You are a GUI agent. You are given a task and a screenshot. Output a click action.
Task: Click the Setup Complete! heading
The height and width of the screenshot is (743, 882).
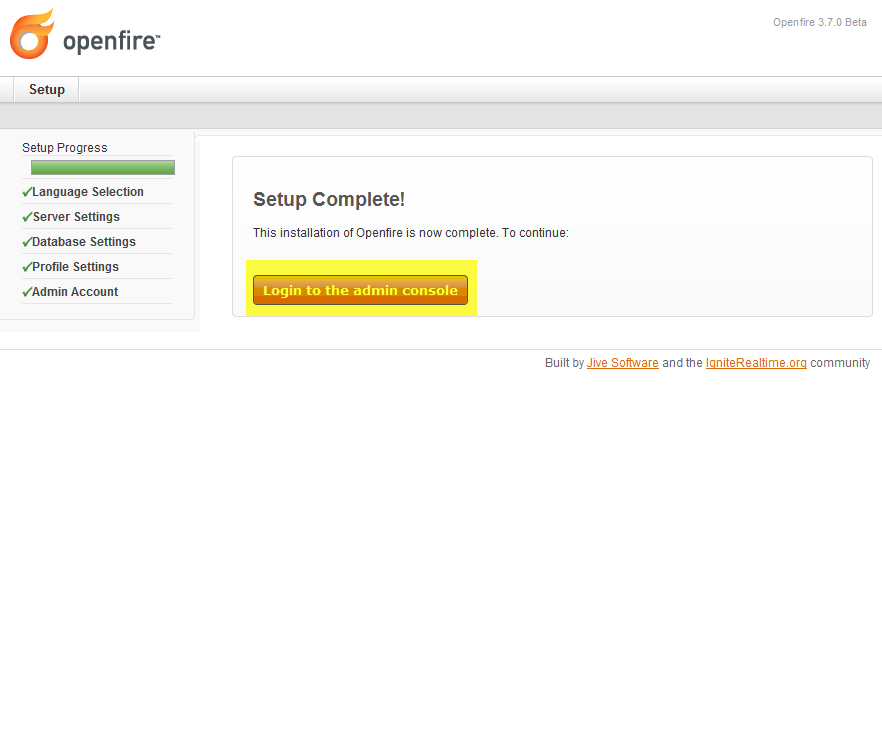point(329,199)
